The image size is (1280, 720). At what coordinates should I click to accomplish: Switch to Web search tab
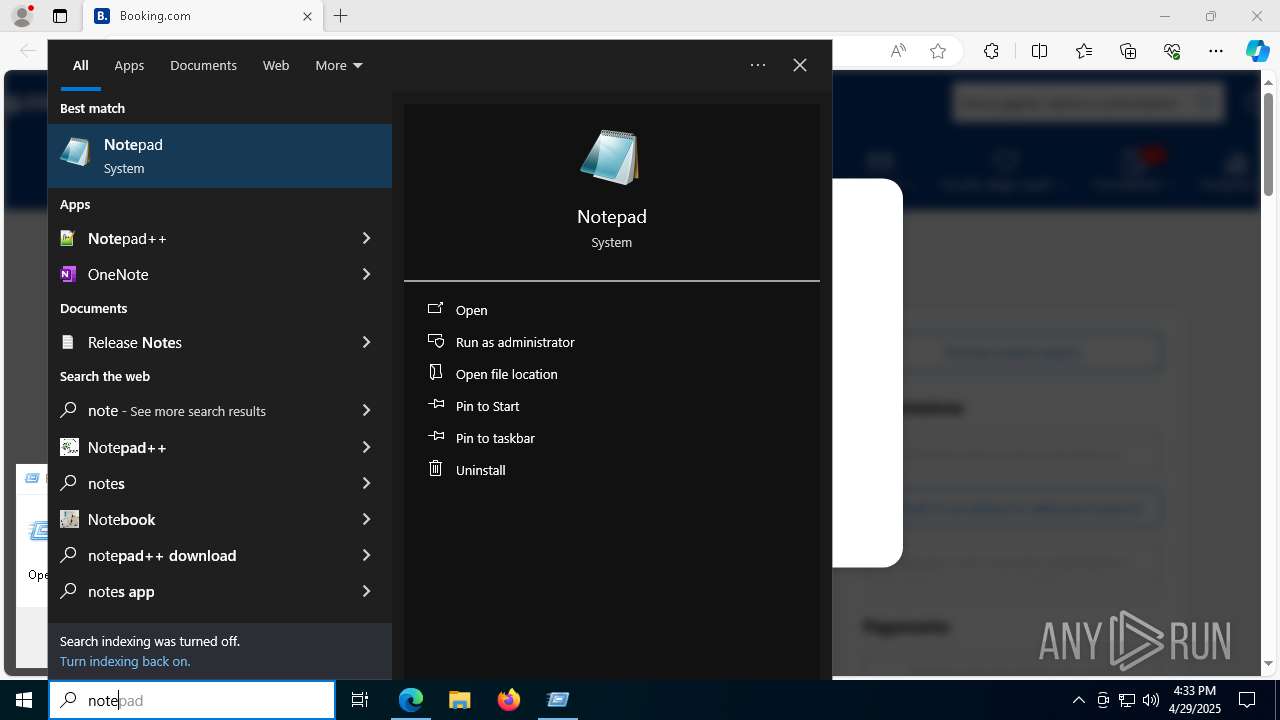(x=276, y=65)
